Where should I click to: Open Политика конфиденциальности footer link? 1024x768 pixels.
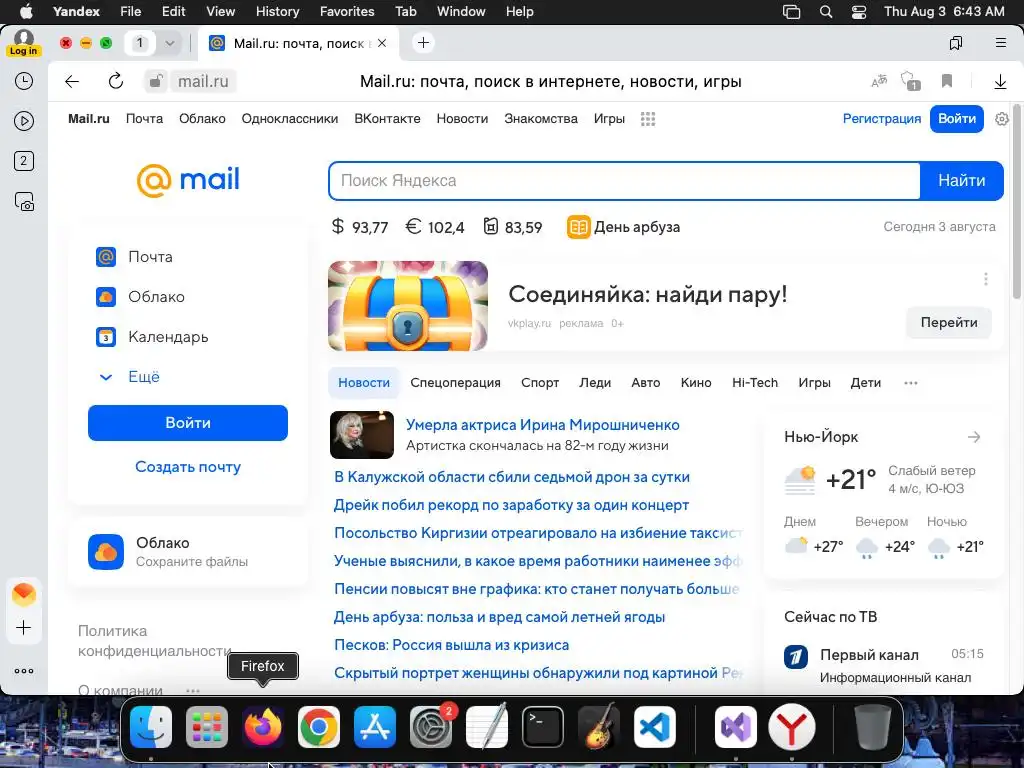tap(154, 641)
